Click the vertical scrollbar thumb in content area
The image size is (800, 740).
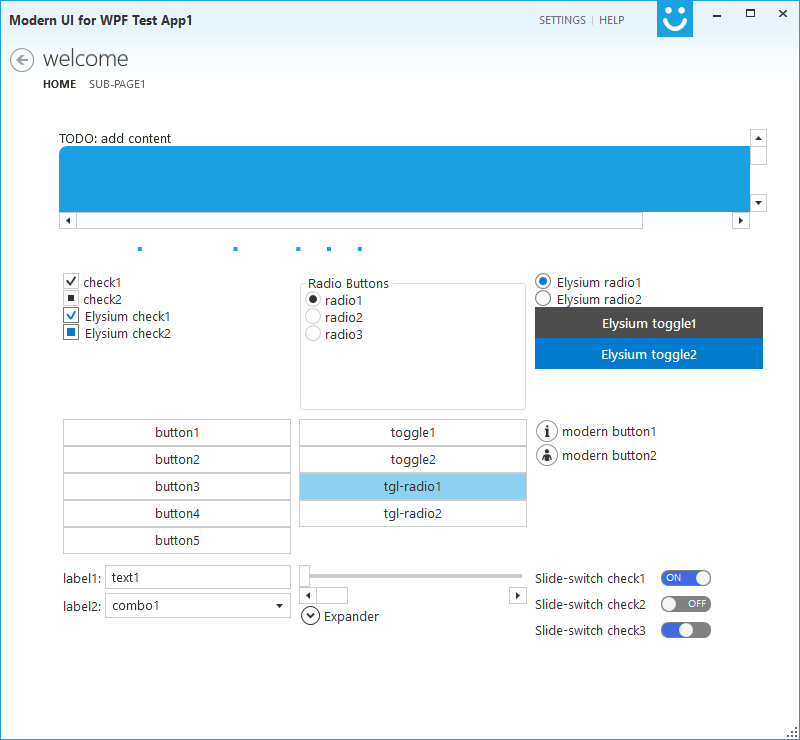point(758,156)
